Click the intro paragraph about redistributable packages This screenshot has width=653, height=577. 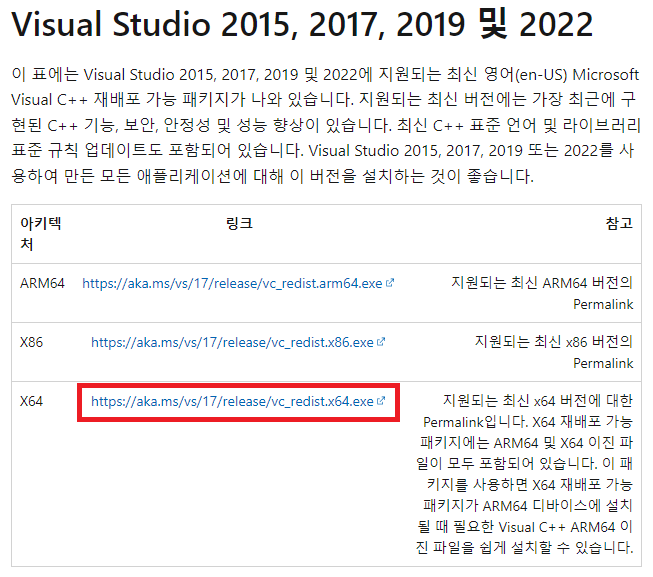[x=325, y=125]
